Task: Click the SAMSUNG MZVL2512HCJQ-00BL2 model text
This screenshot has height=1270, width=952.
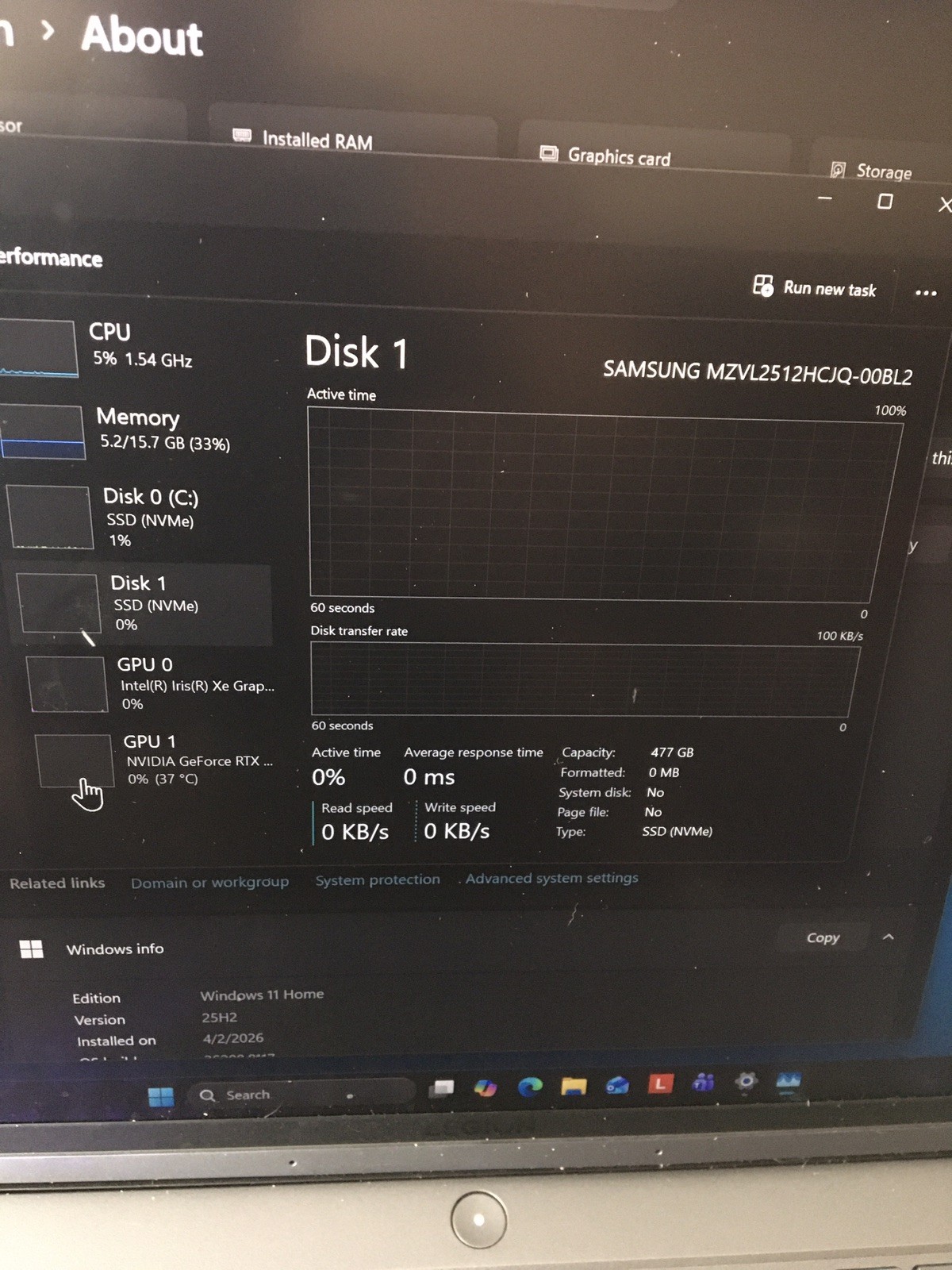Action: point(758,372)
